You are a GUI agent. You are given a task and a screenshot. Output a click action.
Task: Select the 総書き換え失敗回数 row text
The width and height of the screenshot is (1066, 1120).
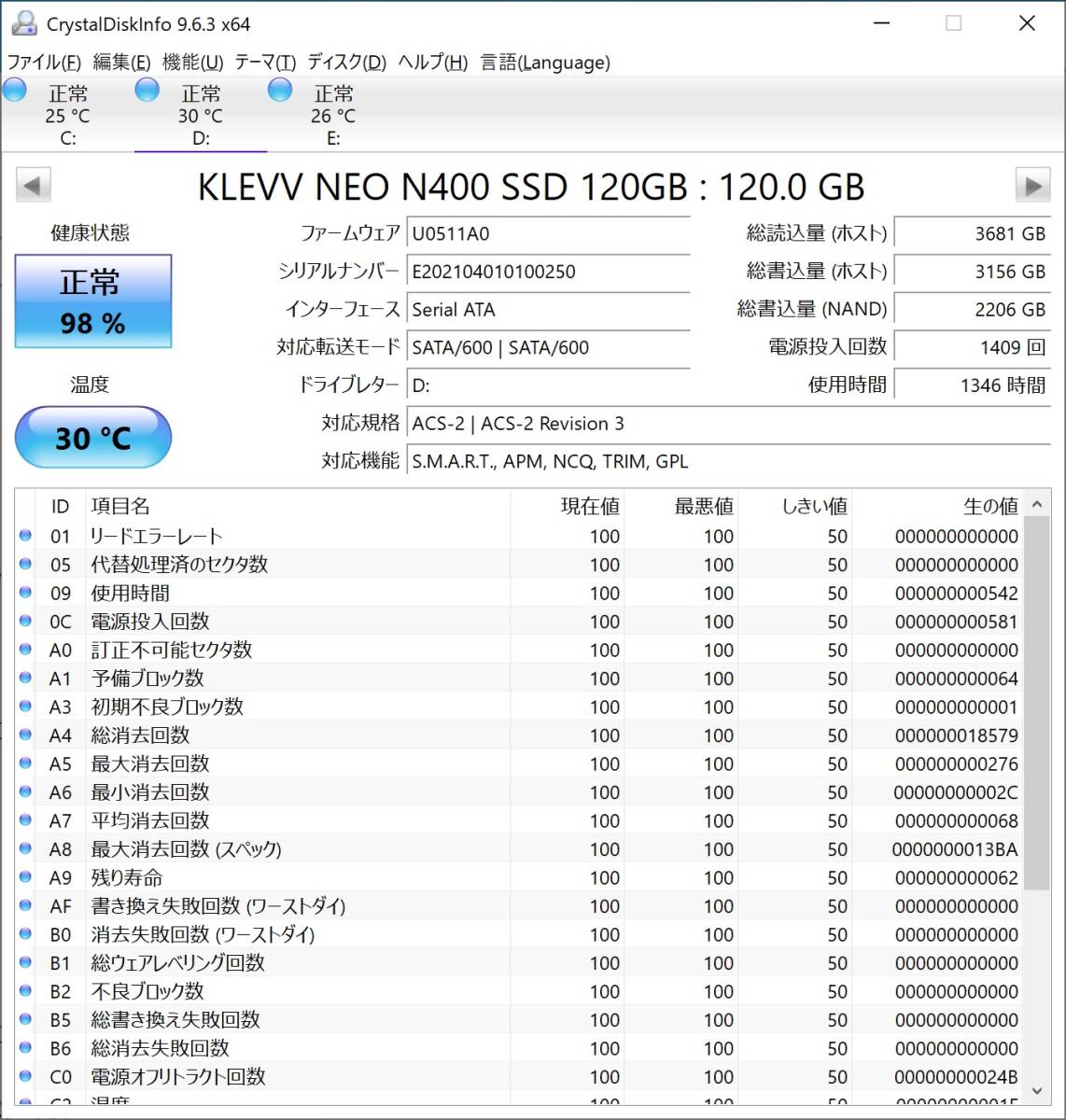coord(175,1020)
